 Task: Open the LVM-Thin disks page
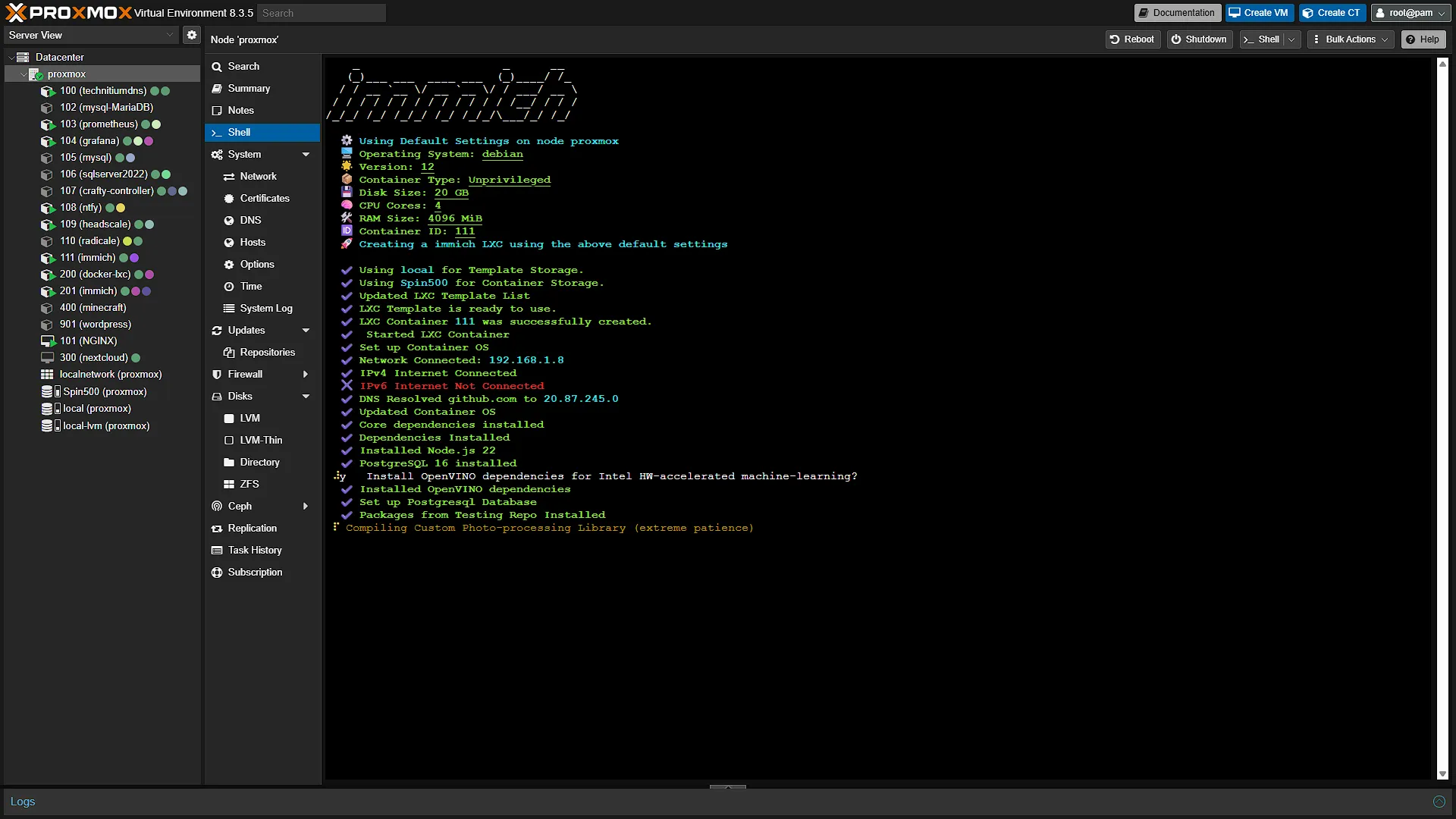pyautogui.click(x=262, y=441)
